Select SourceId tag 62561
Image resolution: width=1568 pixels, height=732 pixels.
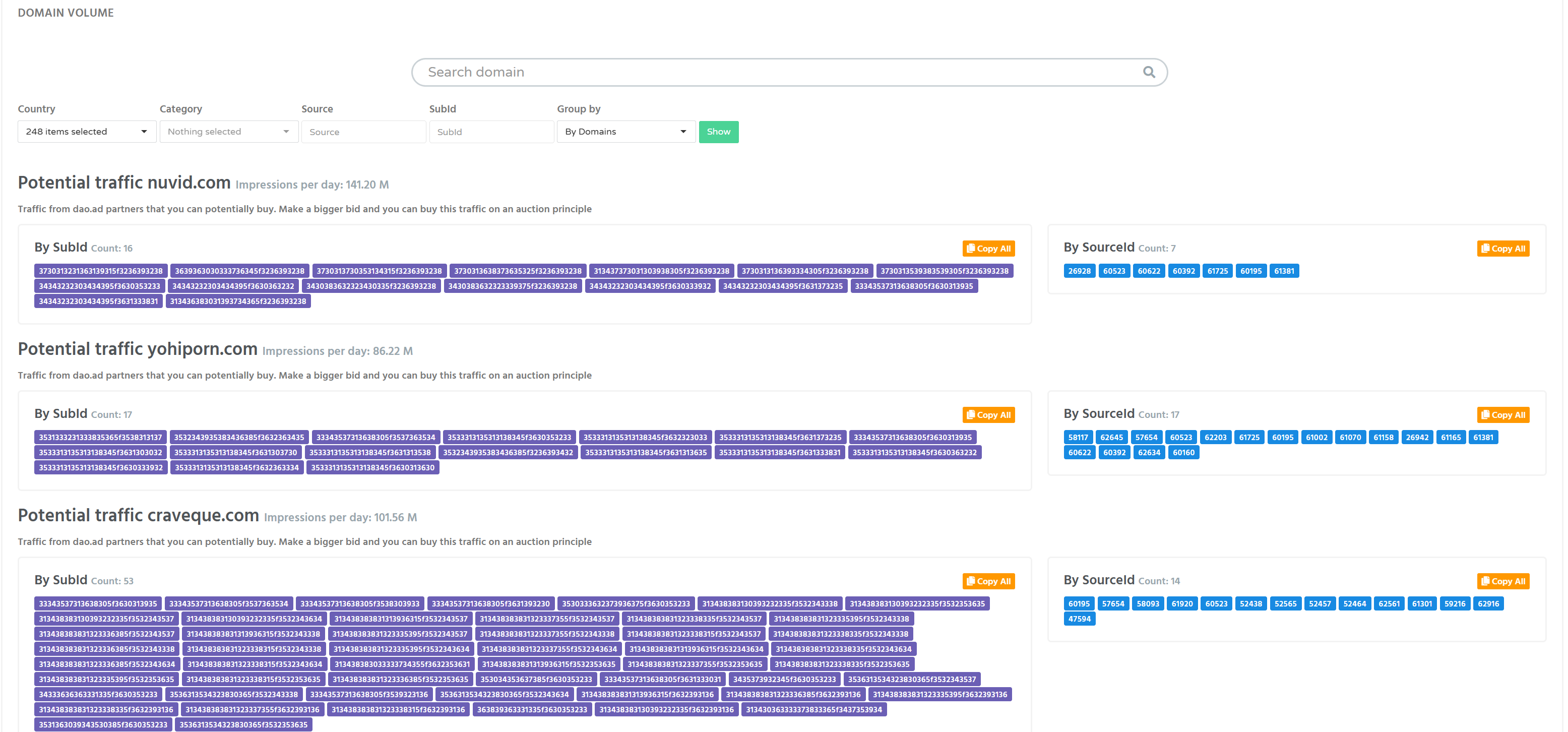1389,603
